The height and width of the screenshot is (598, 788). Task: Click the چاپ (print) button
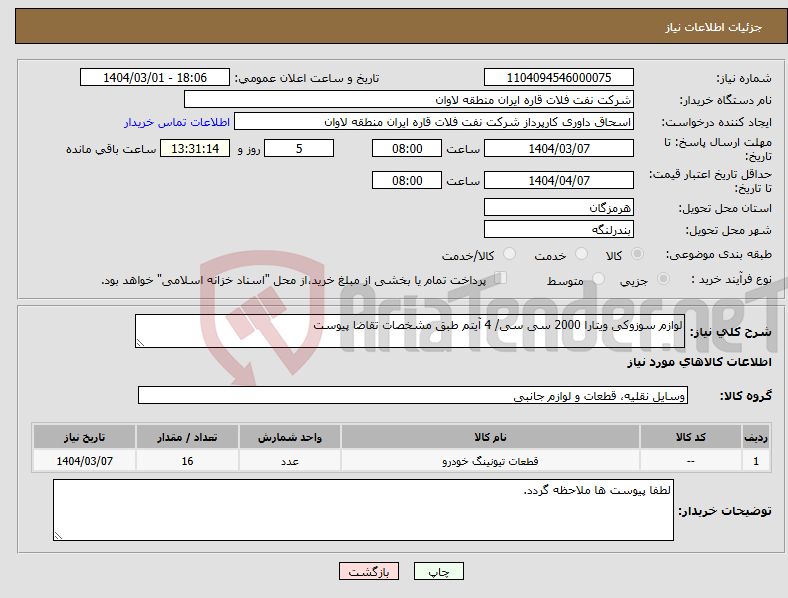tap(438, 571)
